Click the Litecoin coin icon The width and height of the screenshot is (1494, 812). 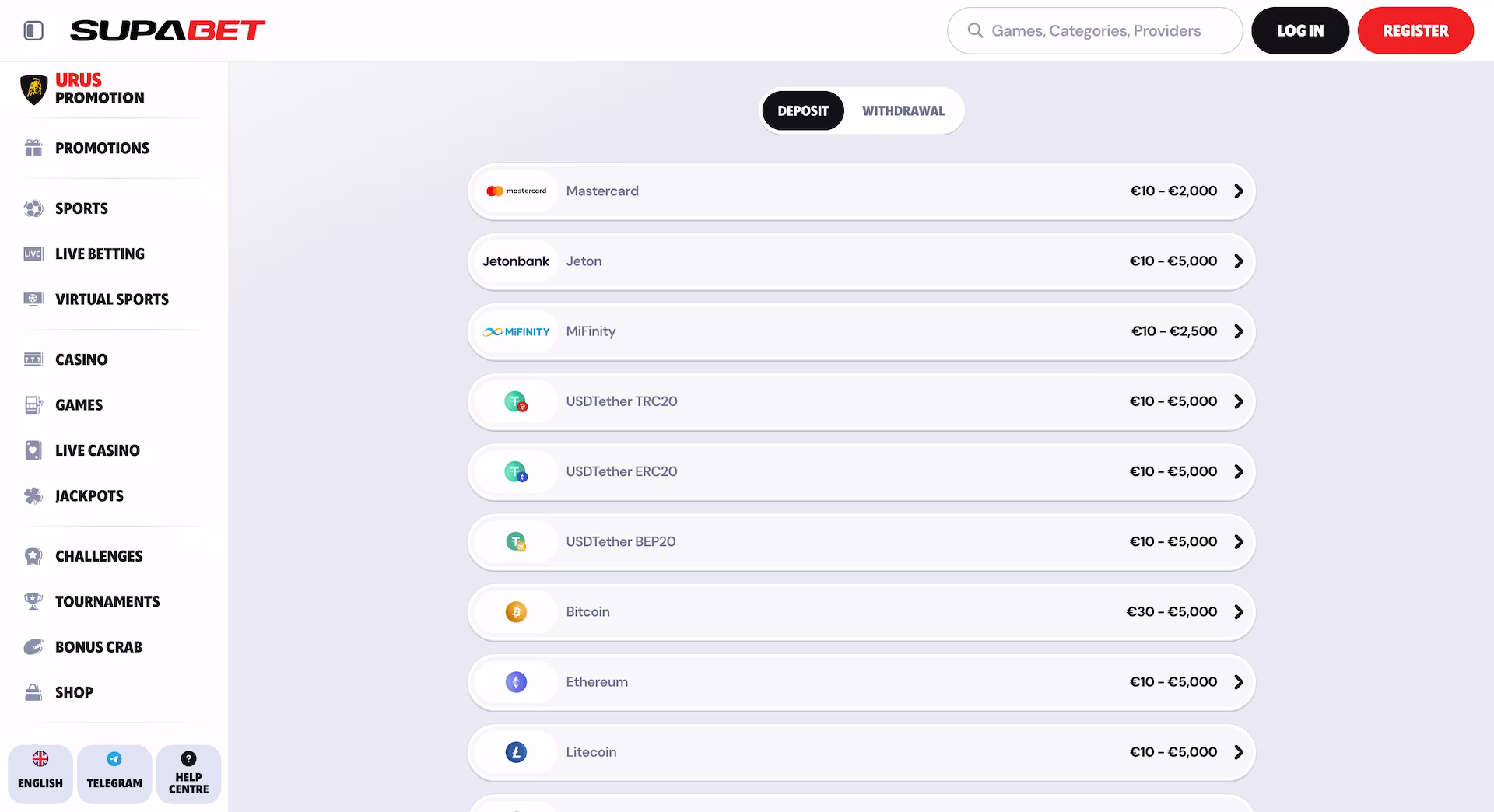click(516, 752)
